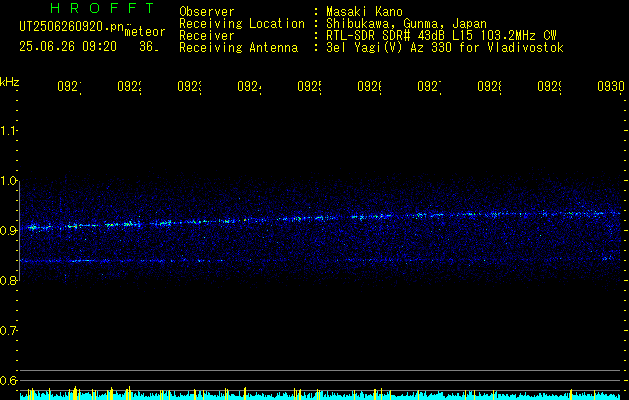Click the word meteor in header
Image resolution: width=629 pixels, height=400 pixels.
pyautogui.click(x=145, y=32)
